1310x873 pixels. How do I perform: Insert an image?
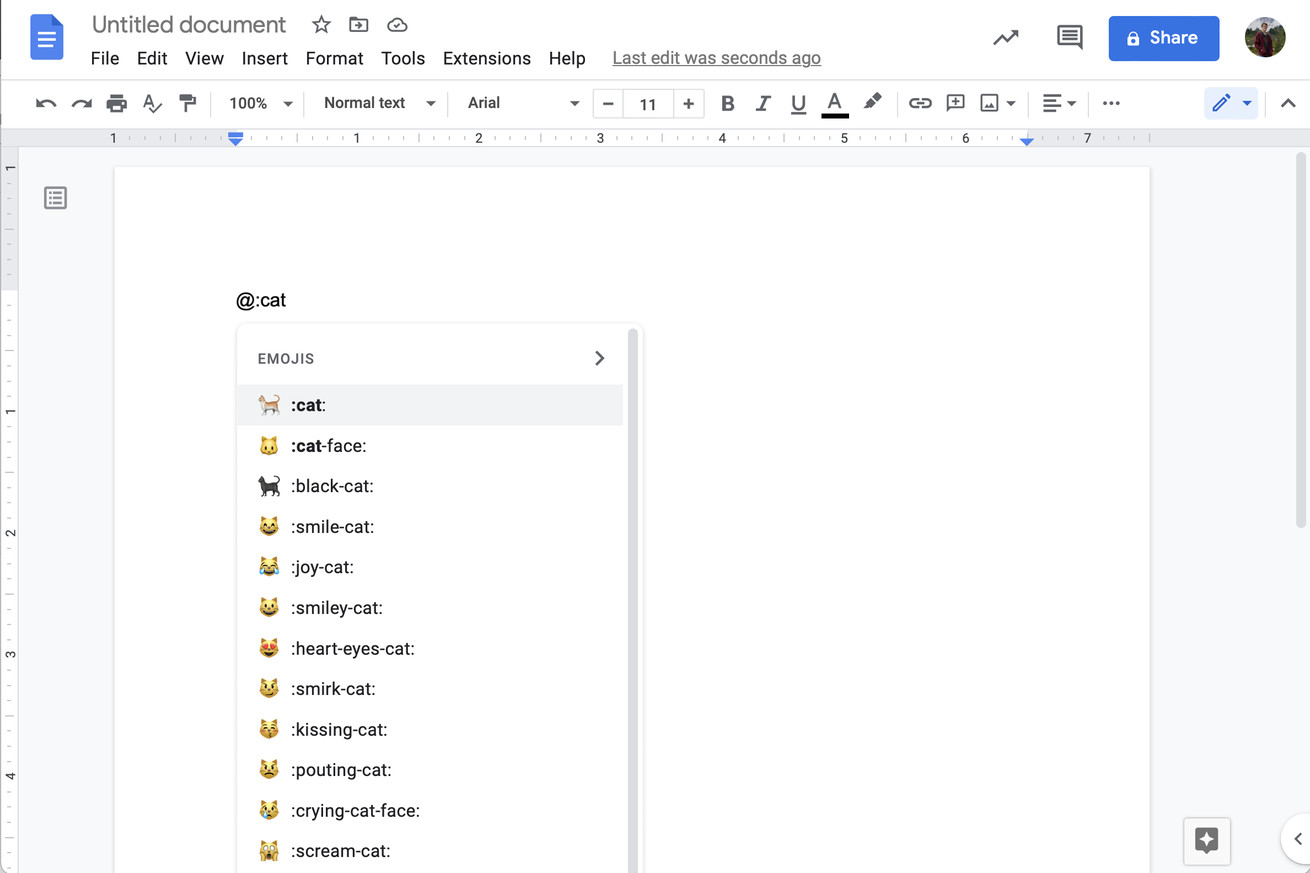[x=989, y=103]
